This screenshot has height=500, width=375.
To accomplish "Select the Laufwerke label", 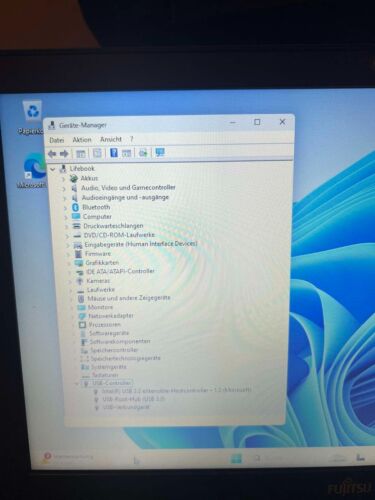I will 101,290.
